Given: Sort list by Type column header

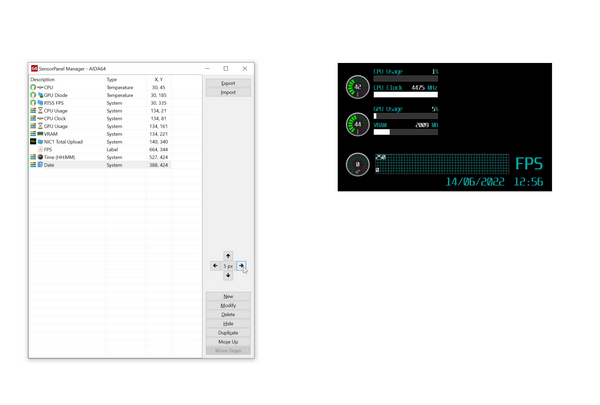Looking at the screenshot, I should [125, 79].
